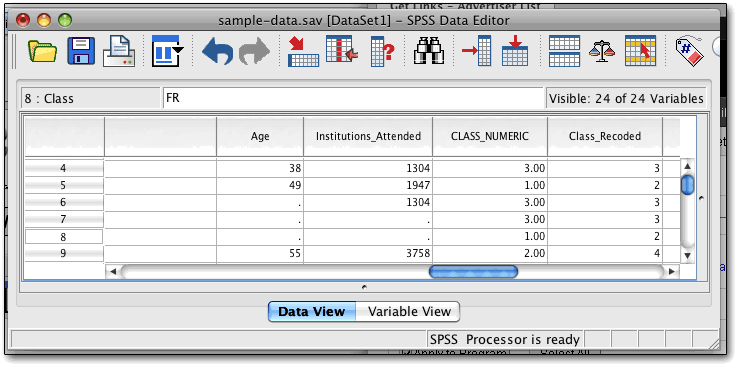Undo with the blue left arrow
Screen dimensions: 737x366
pos(218,51)
